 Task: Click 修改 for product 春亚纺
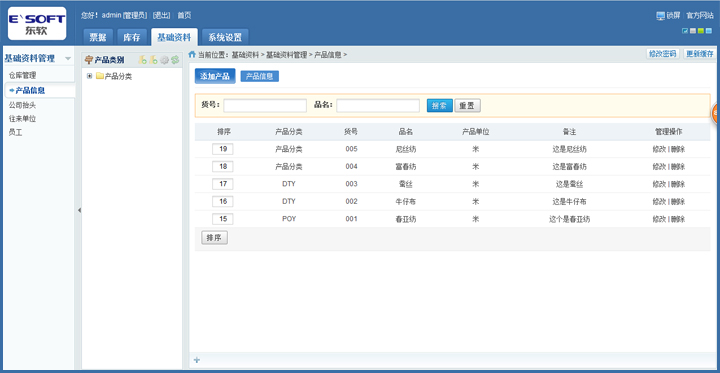tap(659, 219)
